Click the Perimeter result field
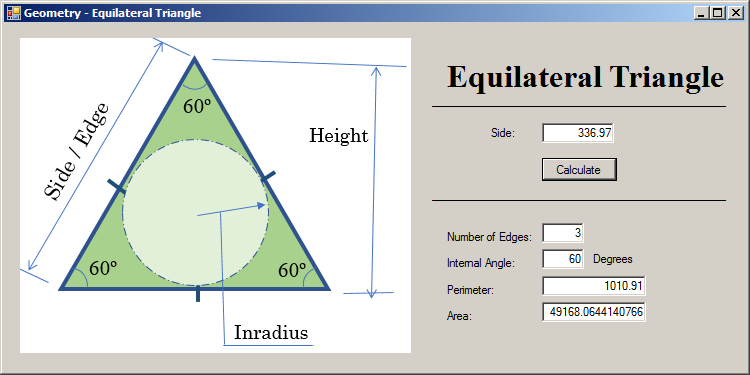The width and height of the screenshot is (750, 375). [x=594, y=286]
